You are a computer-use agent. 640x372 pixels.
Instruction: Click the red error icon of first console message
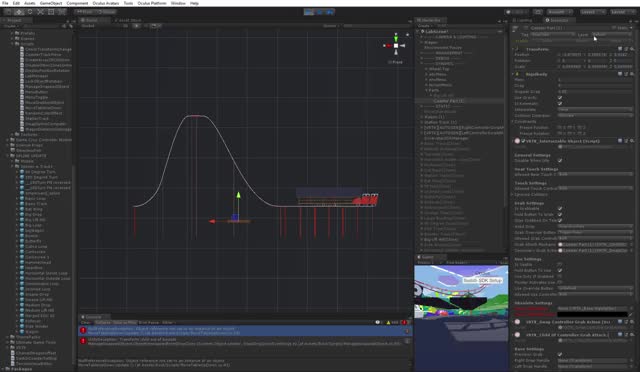83,330
